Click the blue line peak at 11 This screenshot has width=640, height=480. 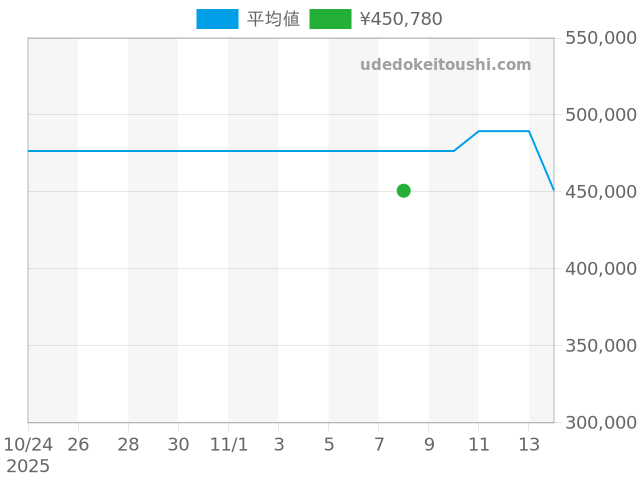479,131
